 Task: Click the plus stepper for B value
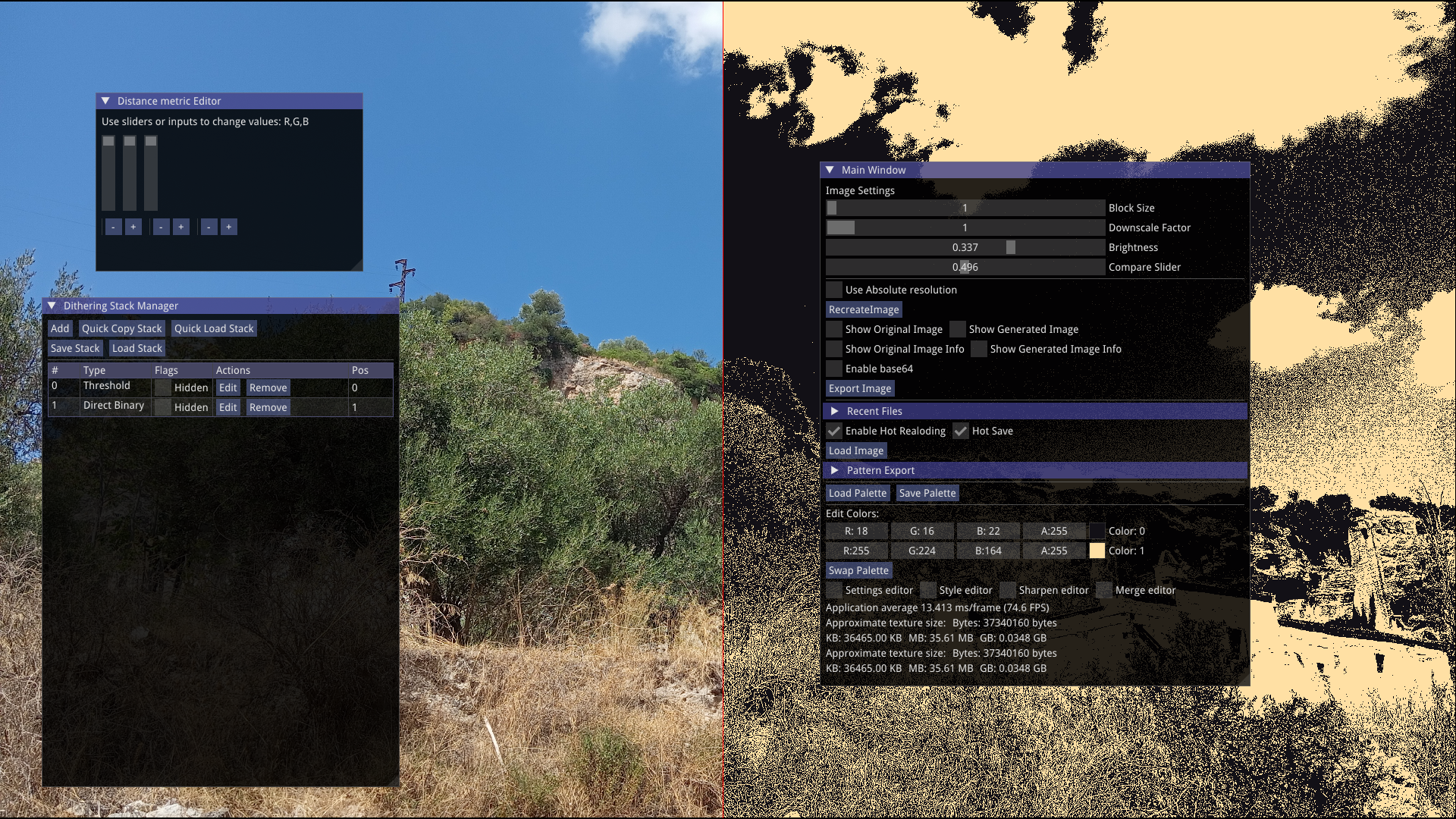point(228,227)
